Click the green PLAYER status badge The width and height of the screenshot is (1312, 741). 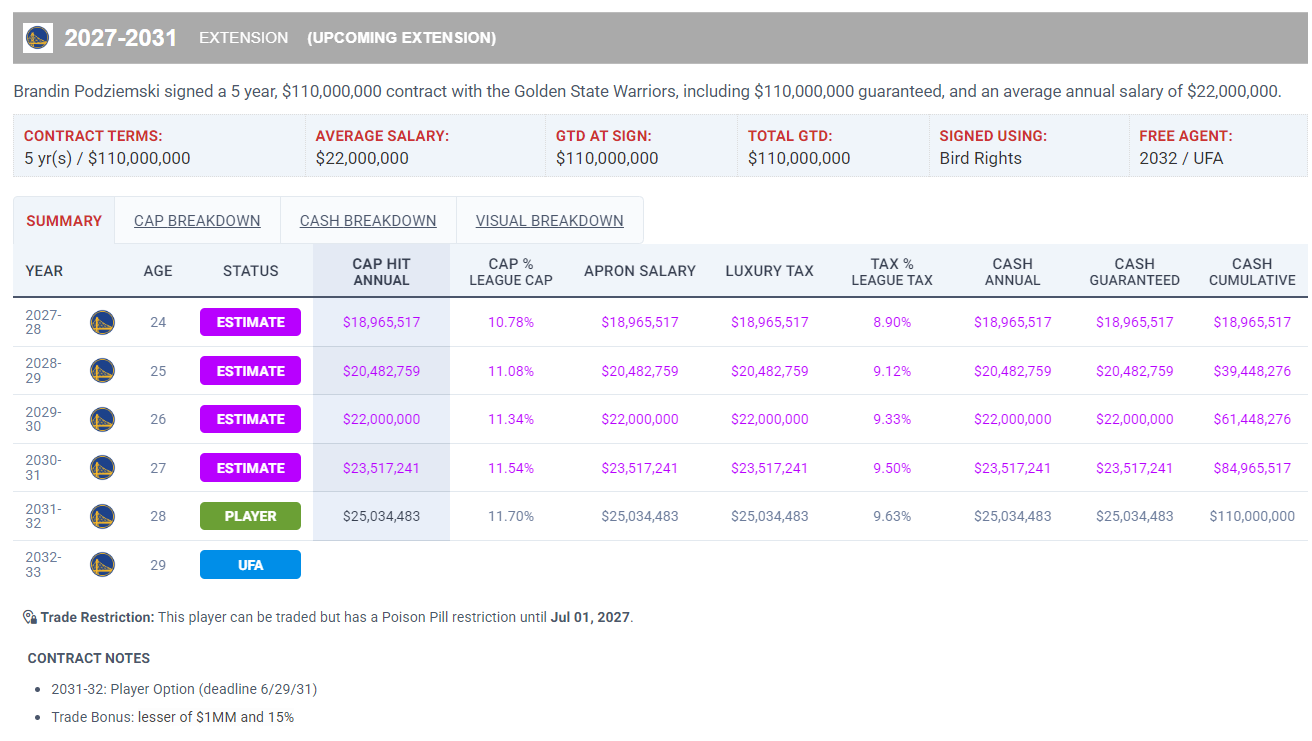pos(250,516)
